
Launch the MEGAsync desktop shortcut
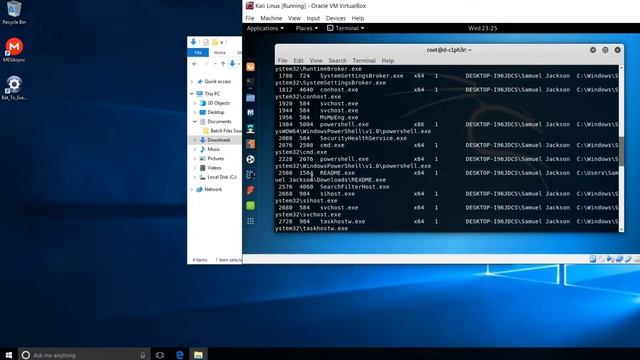point(14,50)
